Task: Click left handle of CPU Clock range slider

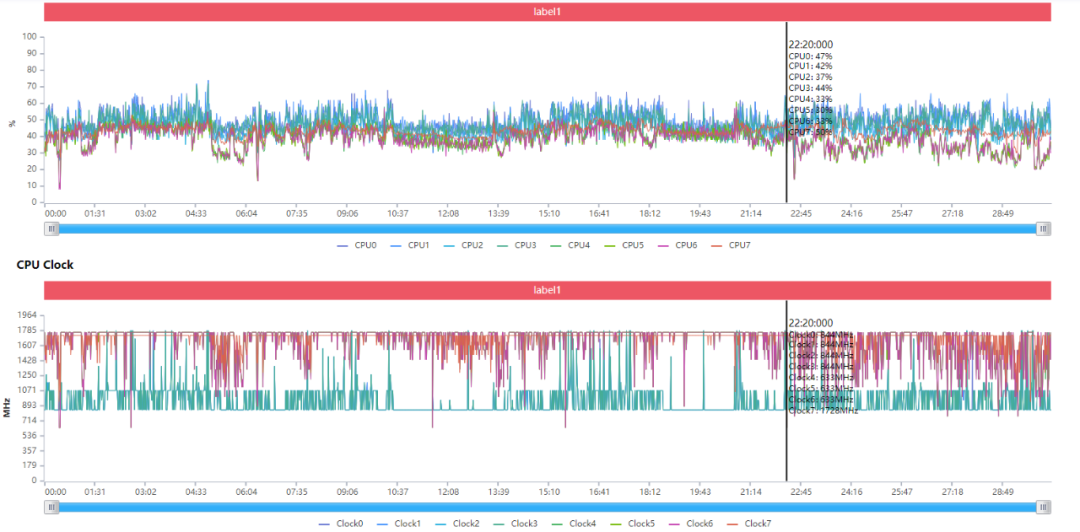Action: (52, 507)
